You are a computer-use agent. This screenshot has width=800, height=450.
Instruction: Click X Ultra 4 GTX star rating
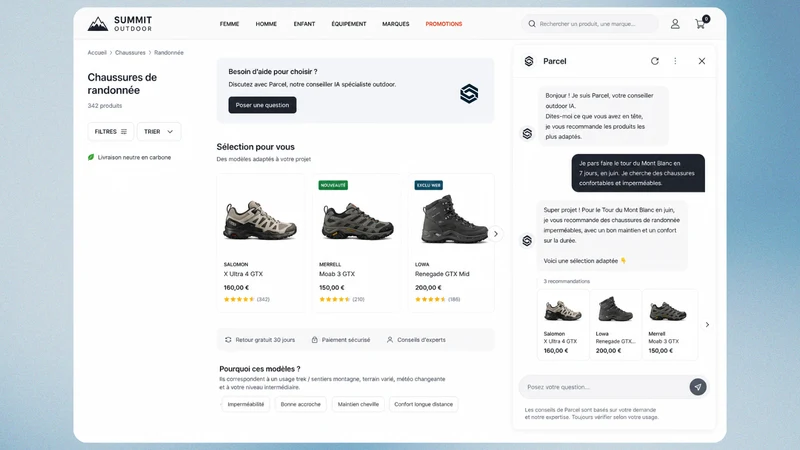click(239, 299)
